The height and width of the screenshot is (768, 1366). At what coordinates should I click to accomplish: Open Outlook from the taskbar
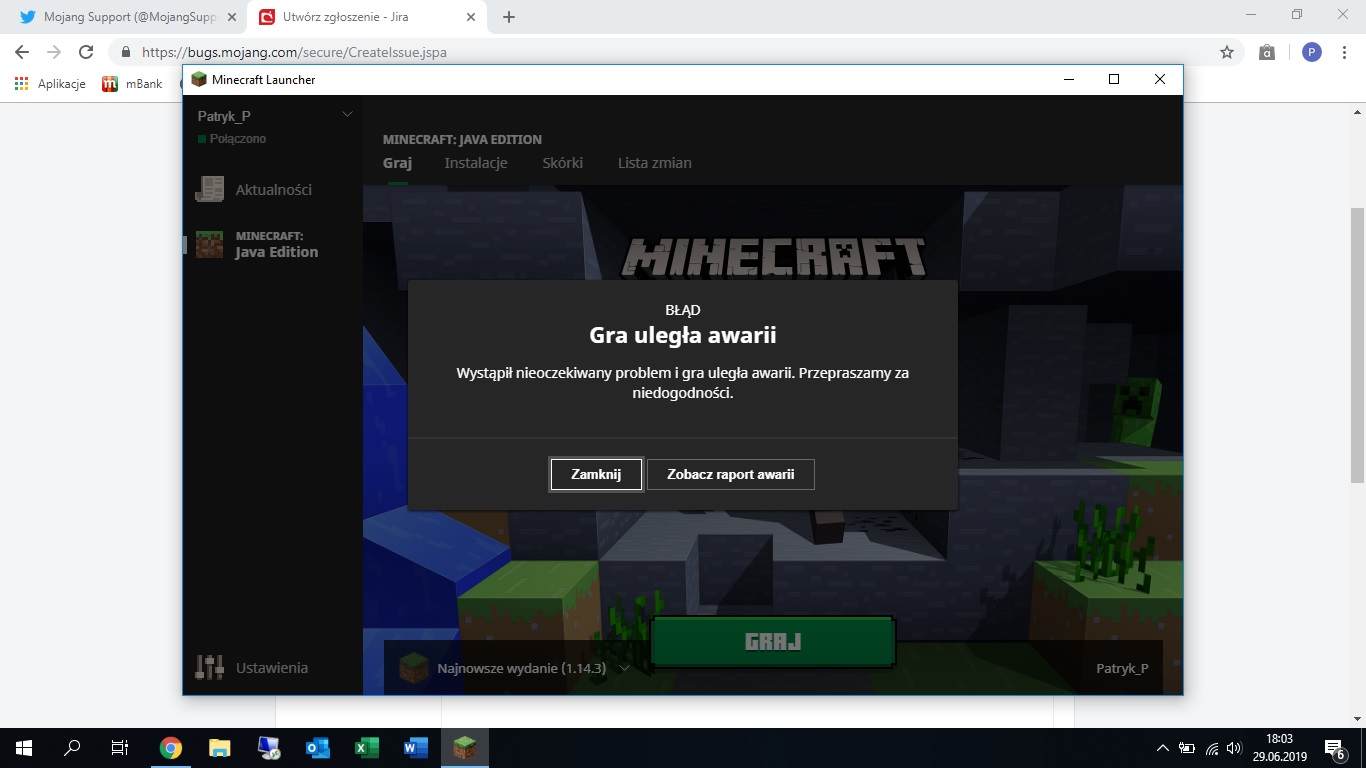click(x=318, y=748)
